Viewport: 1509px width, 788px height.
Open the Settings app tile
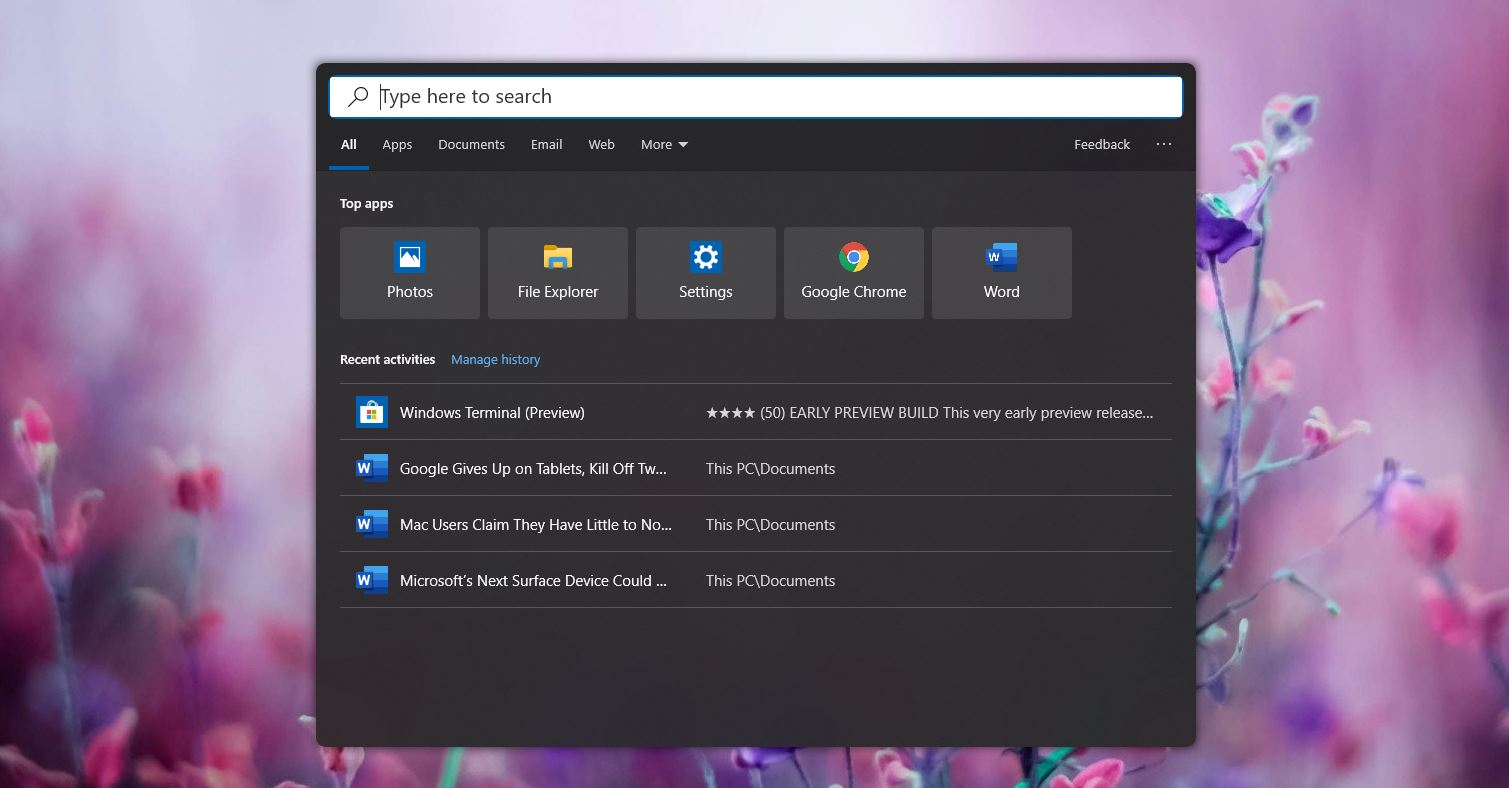pyautogui.click(x=706, y=273)
